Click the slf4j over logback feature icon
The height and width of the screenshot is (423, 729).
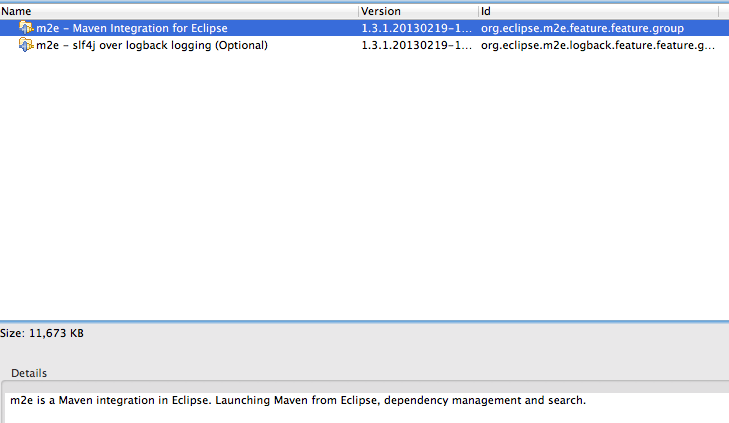[26, 45]
